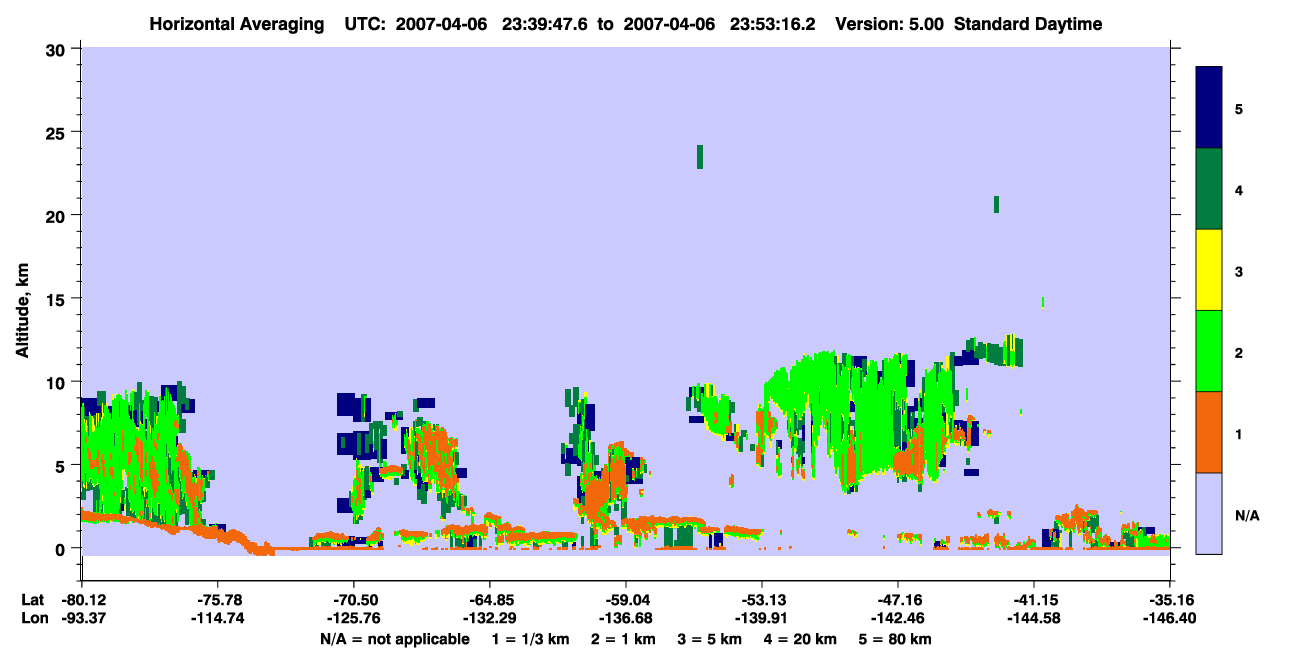Click the start time '23:39:47.6'
The image size is (1300, 667).
(547, 24)
